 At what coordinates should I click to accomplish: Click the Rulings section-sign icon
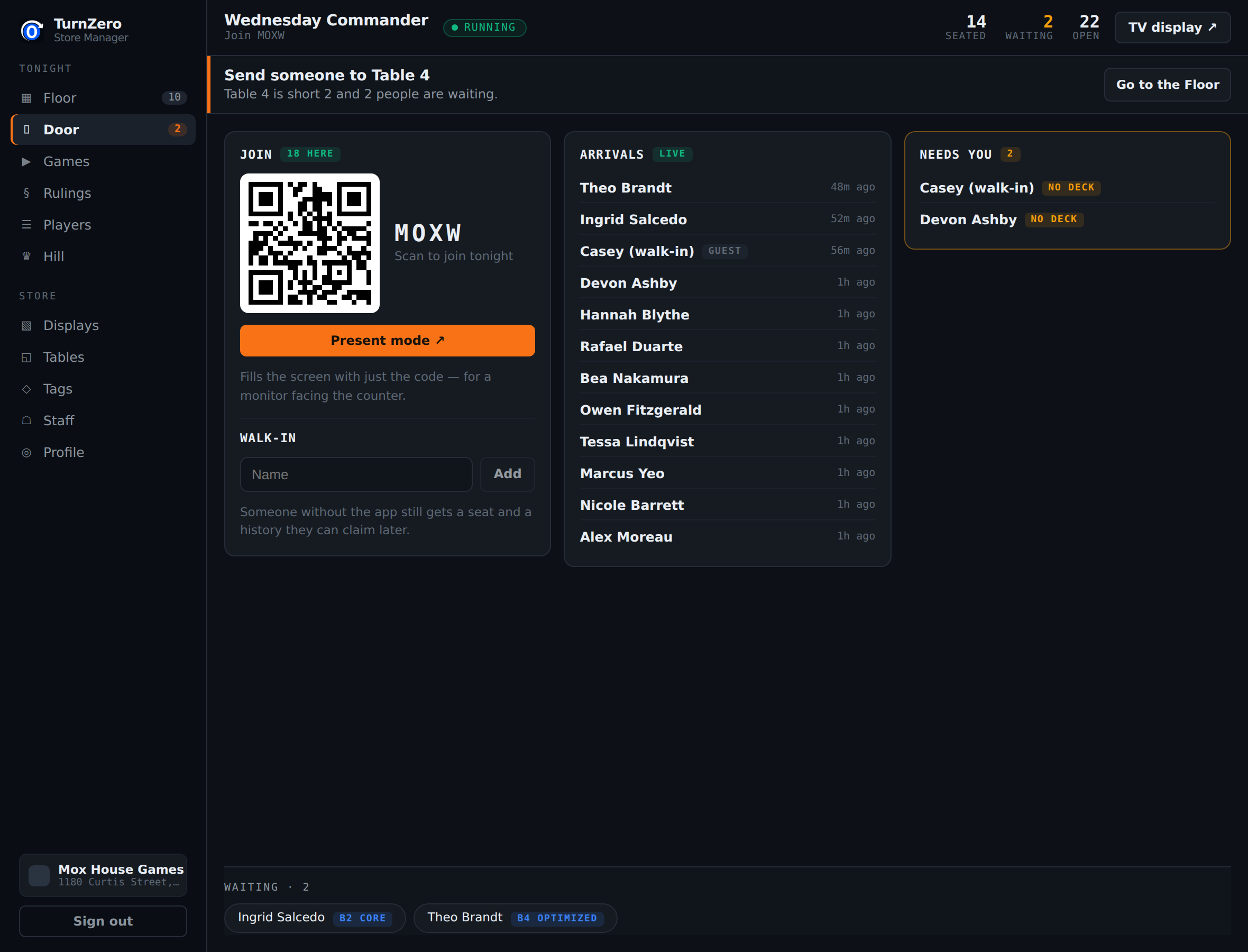pyautogui.click(x=26, y=193)
